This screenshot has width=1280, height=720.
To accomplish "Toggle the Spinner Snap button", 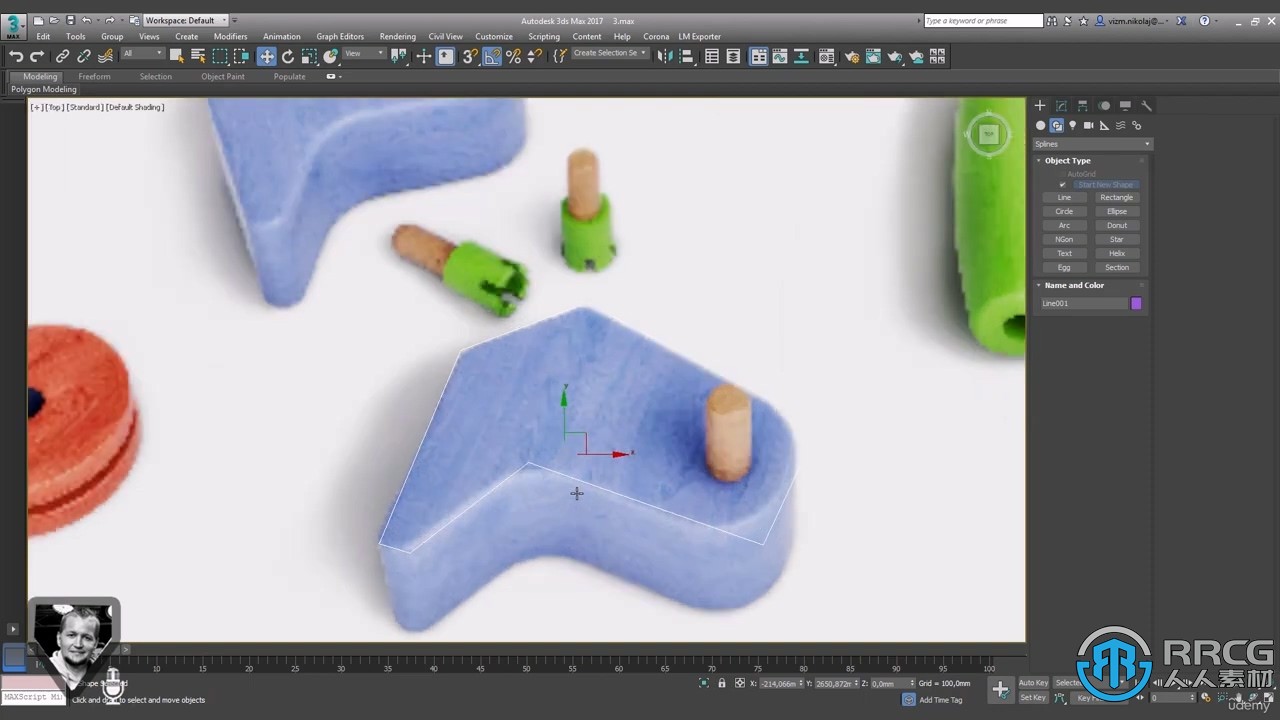I will pyautogui.click(x=535, y=57).
